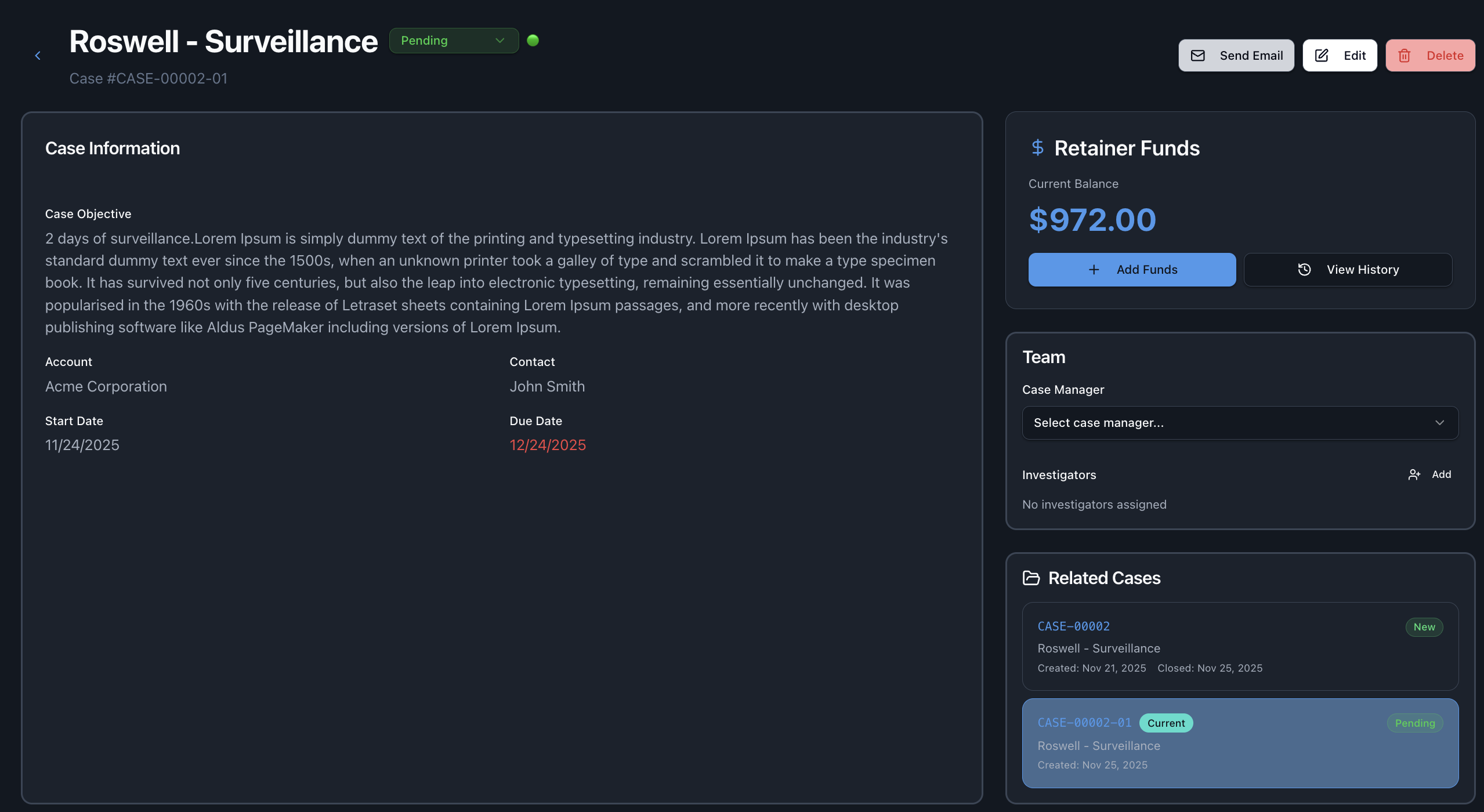The image size is (1484, 812).
Task: Open the CASE-00002 related case link
Action: pos(1073,626)
